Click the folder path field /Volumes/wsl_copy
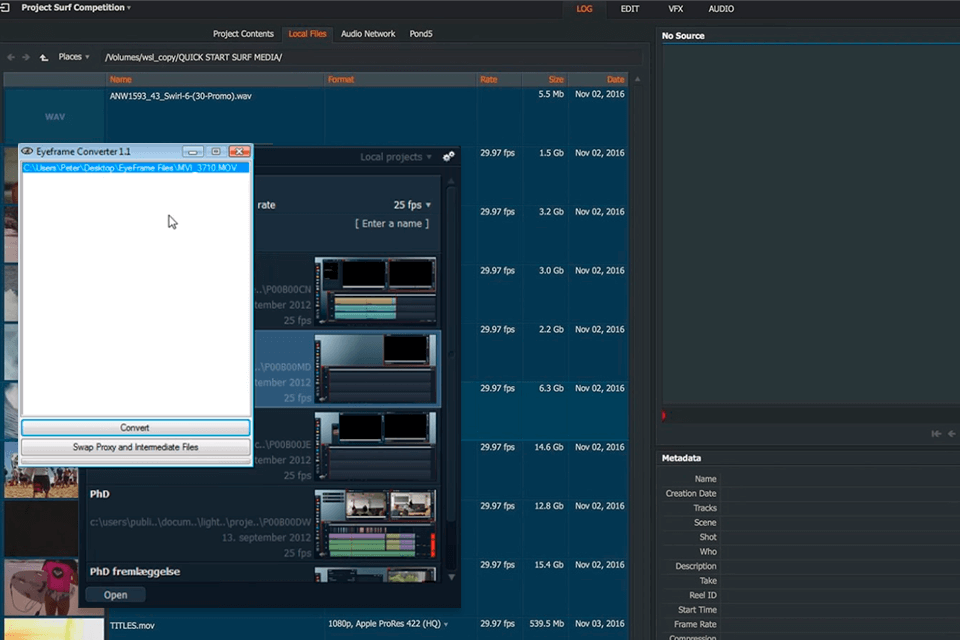The height and width of the screenshot is (640, 960). pos(372,57)
